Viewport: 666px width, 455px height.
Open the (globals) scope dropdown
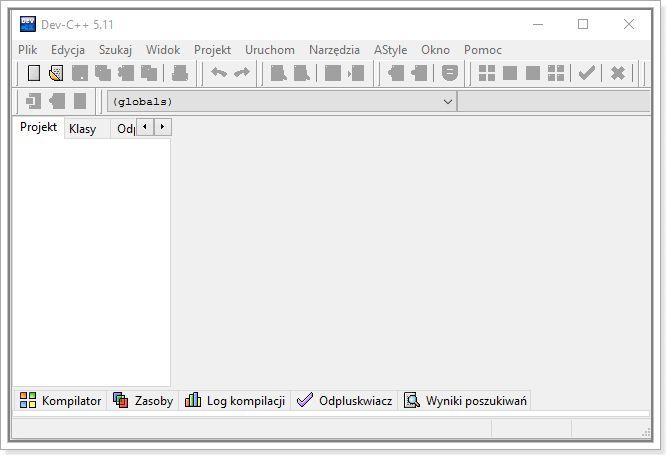click(282, 102)
